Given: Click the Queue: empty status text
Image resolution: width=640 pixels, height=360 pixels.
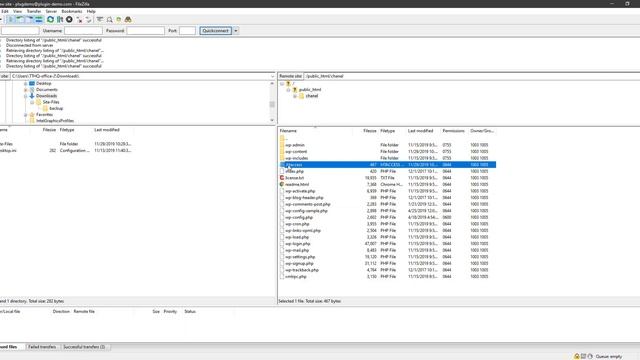Looking at the screenshot, I should click(x=609, y=356).
